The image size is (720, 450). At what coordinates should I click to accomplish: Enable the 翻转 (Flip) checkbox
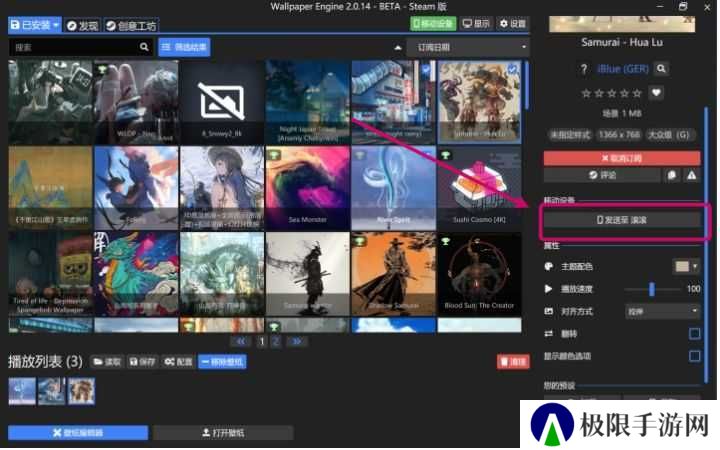694,334
